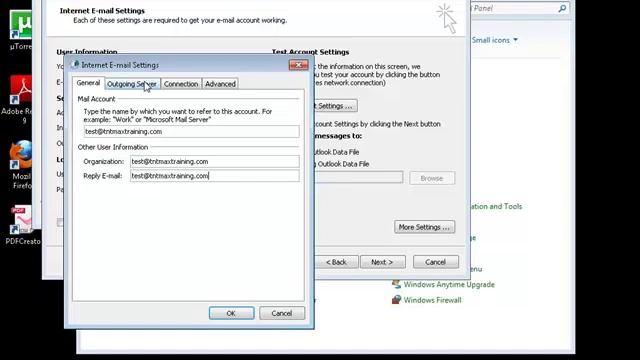Select existing Outlook Data File path field
The height and width of the screenshot is (360, 640).
pos(359,178)
